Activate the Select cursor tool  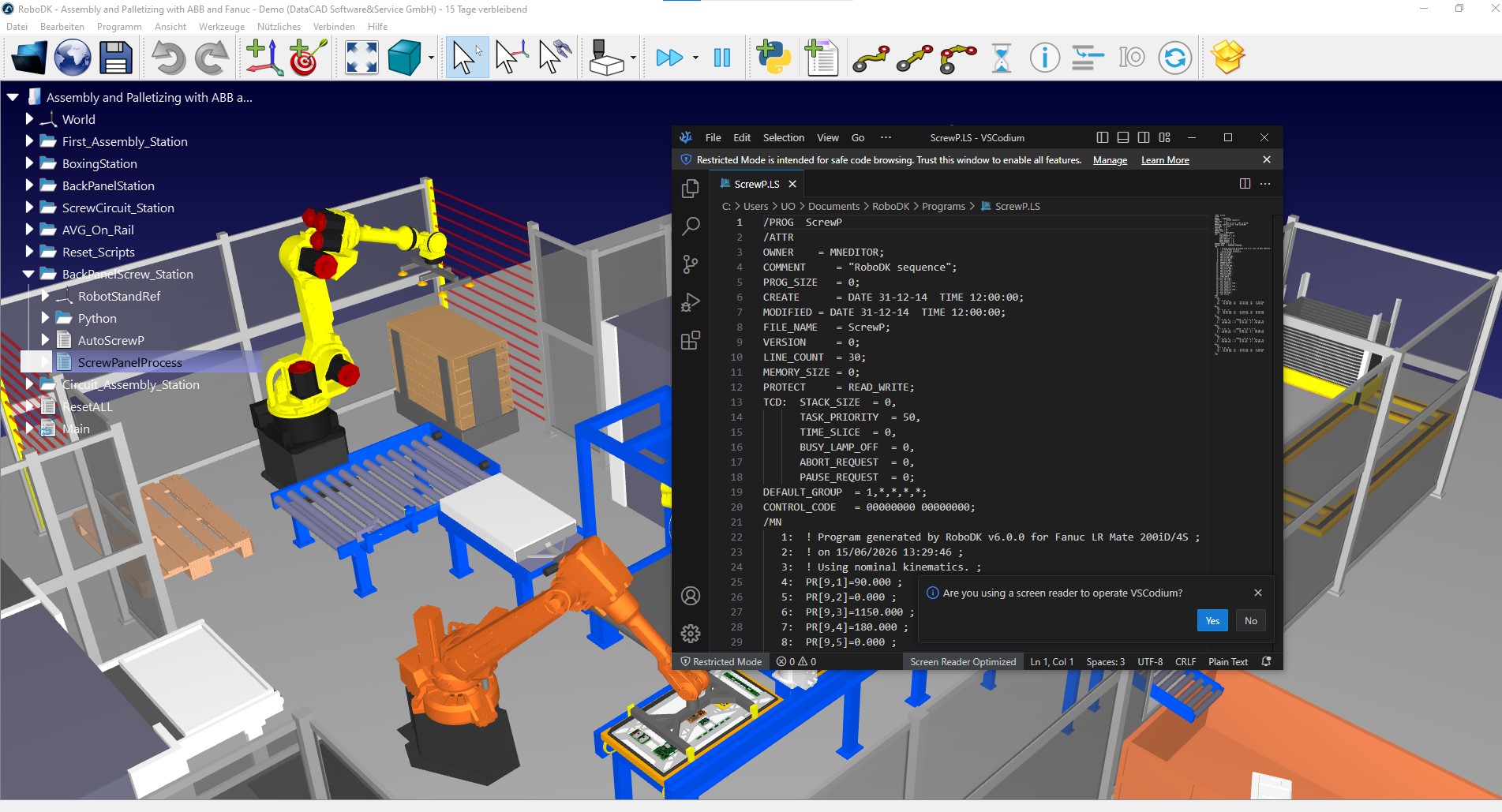pos(466,58)
